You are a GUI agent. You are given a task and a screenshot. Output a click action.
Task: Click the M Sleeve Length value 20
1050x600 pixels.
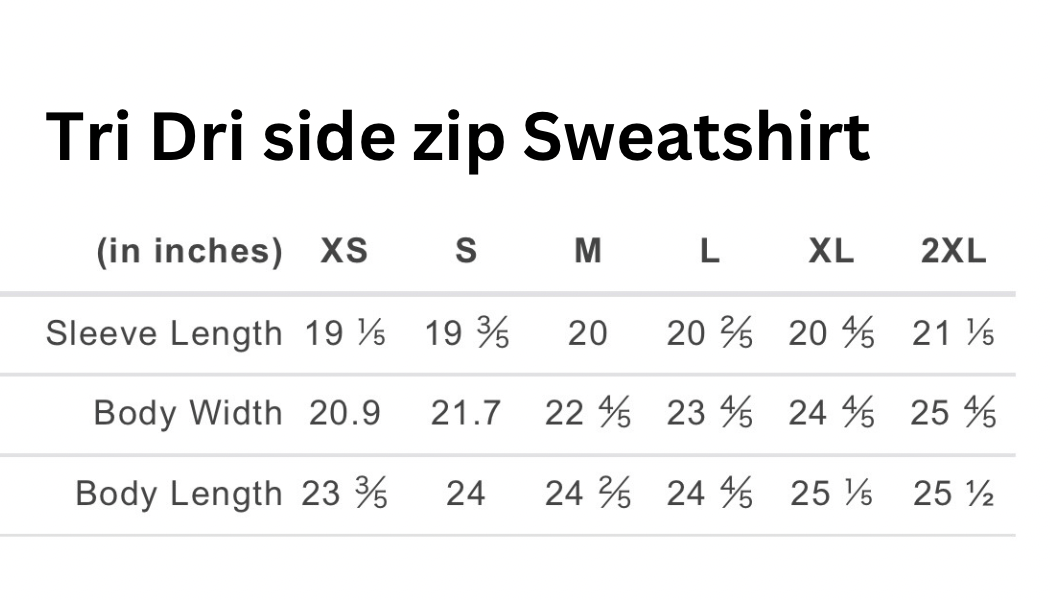coord(588,333)
